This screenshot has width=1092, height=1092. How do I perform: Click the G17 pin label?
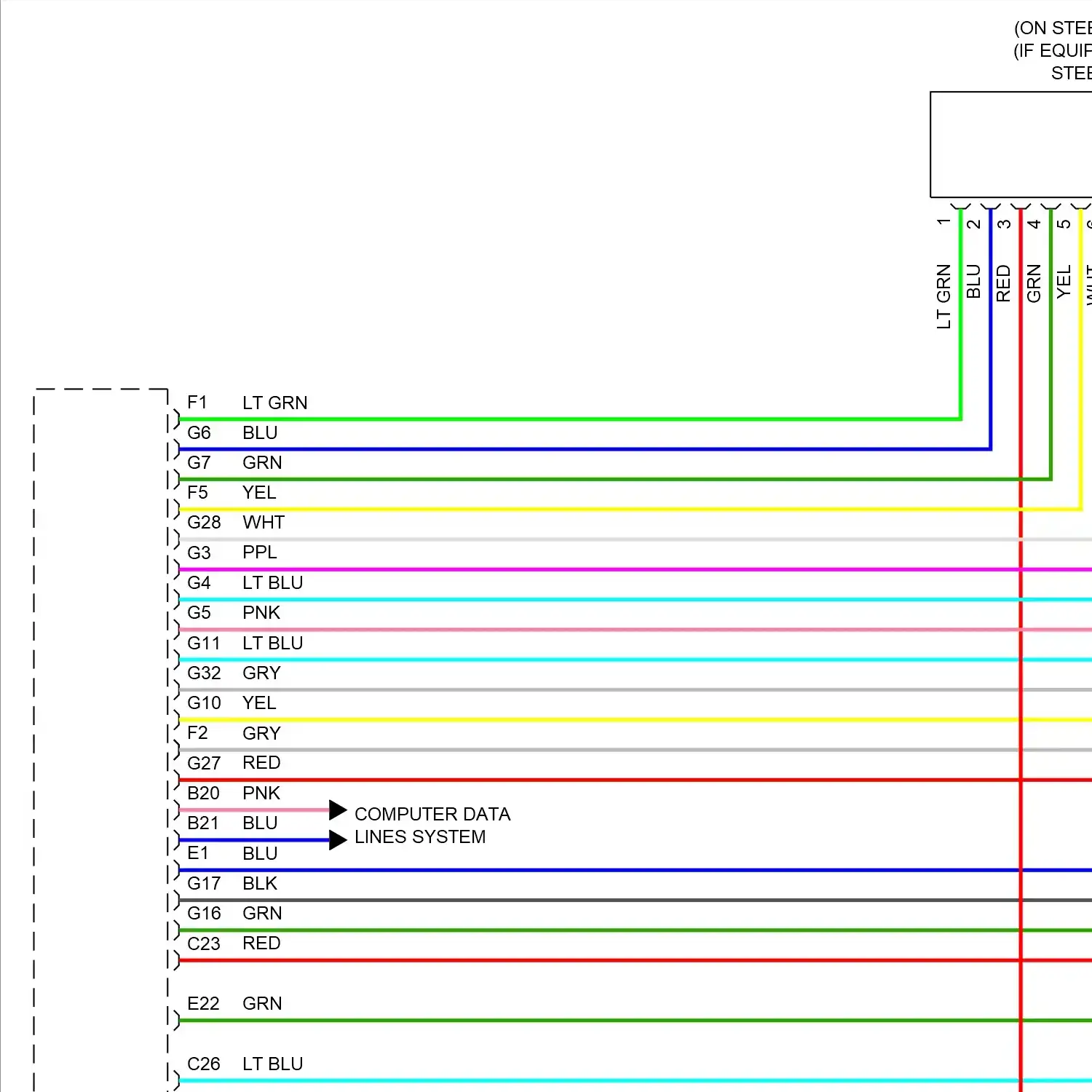point(204,883)
